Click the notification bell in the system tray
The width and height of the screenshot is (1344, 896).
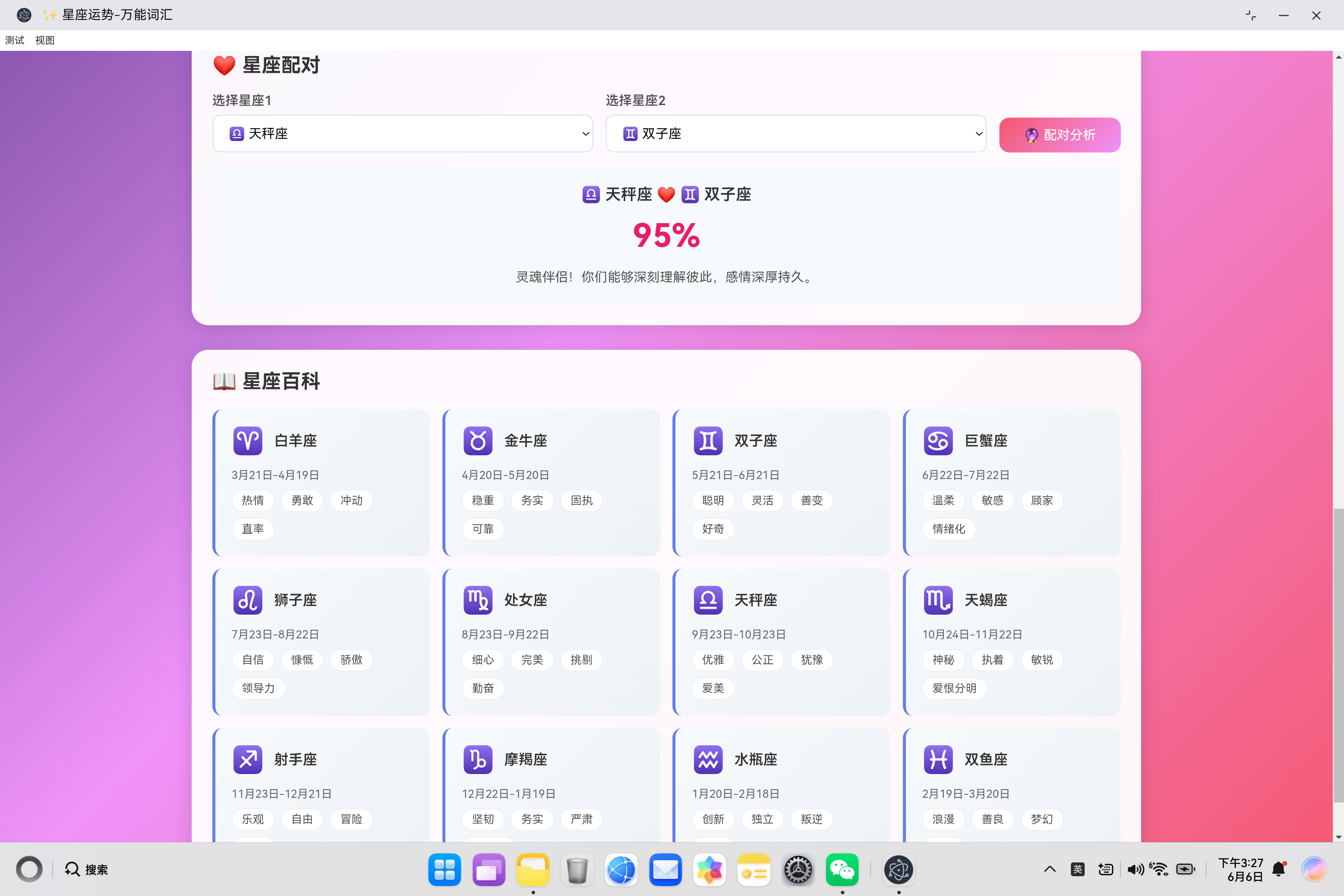[x=1279, y=869]
